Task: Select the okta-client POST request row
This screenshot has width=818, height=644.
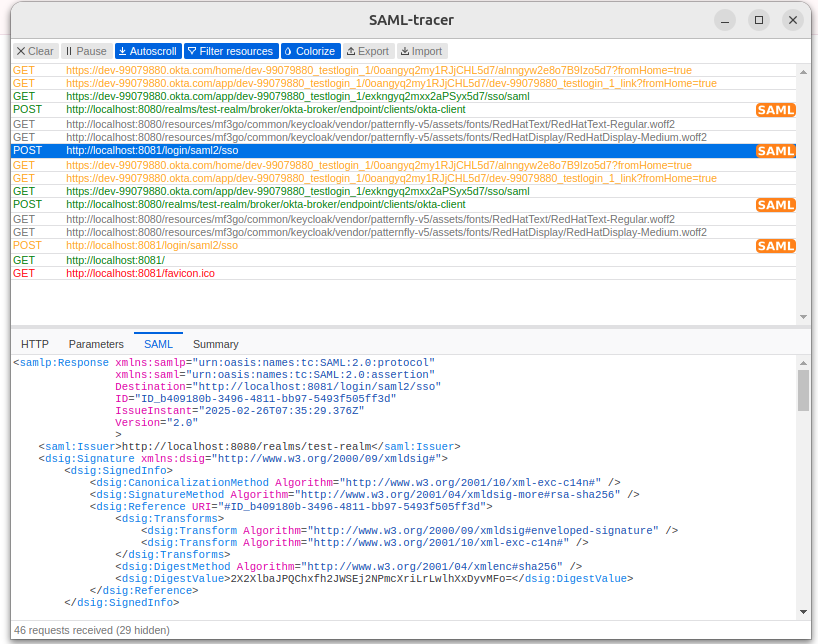Action: point(260,109)
